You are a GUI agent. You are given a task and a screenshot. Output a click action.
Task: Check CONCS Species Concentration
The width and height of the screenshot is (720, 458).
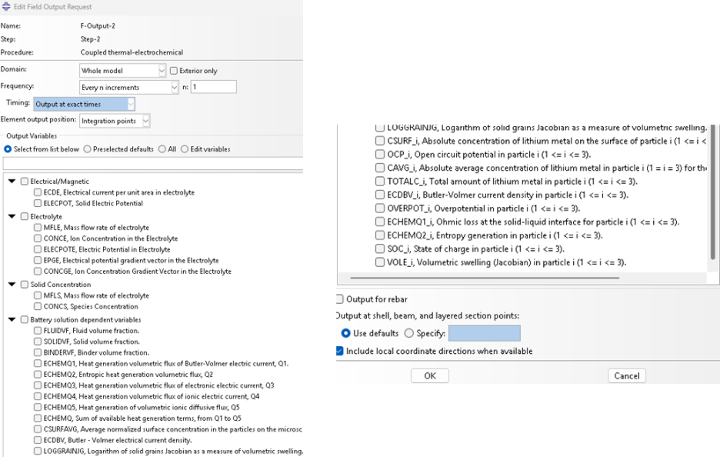coord(38,306)
